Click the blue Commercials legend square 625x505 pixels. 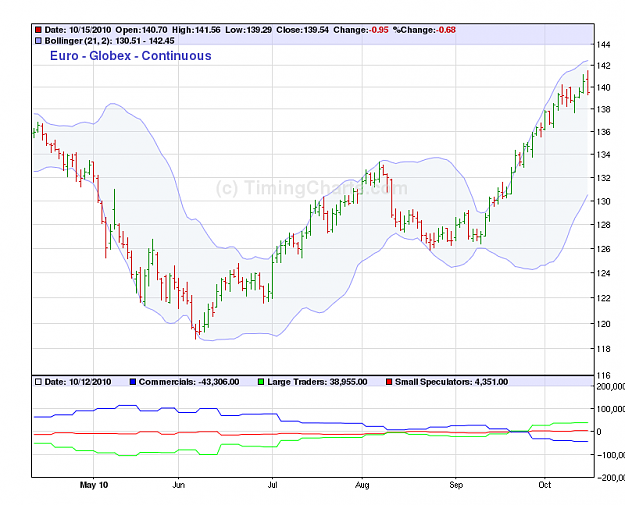pyautogui.click(x=133, y=382)
